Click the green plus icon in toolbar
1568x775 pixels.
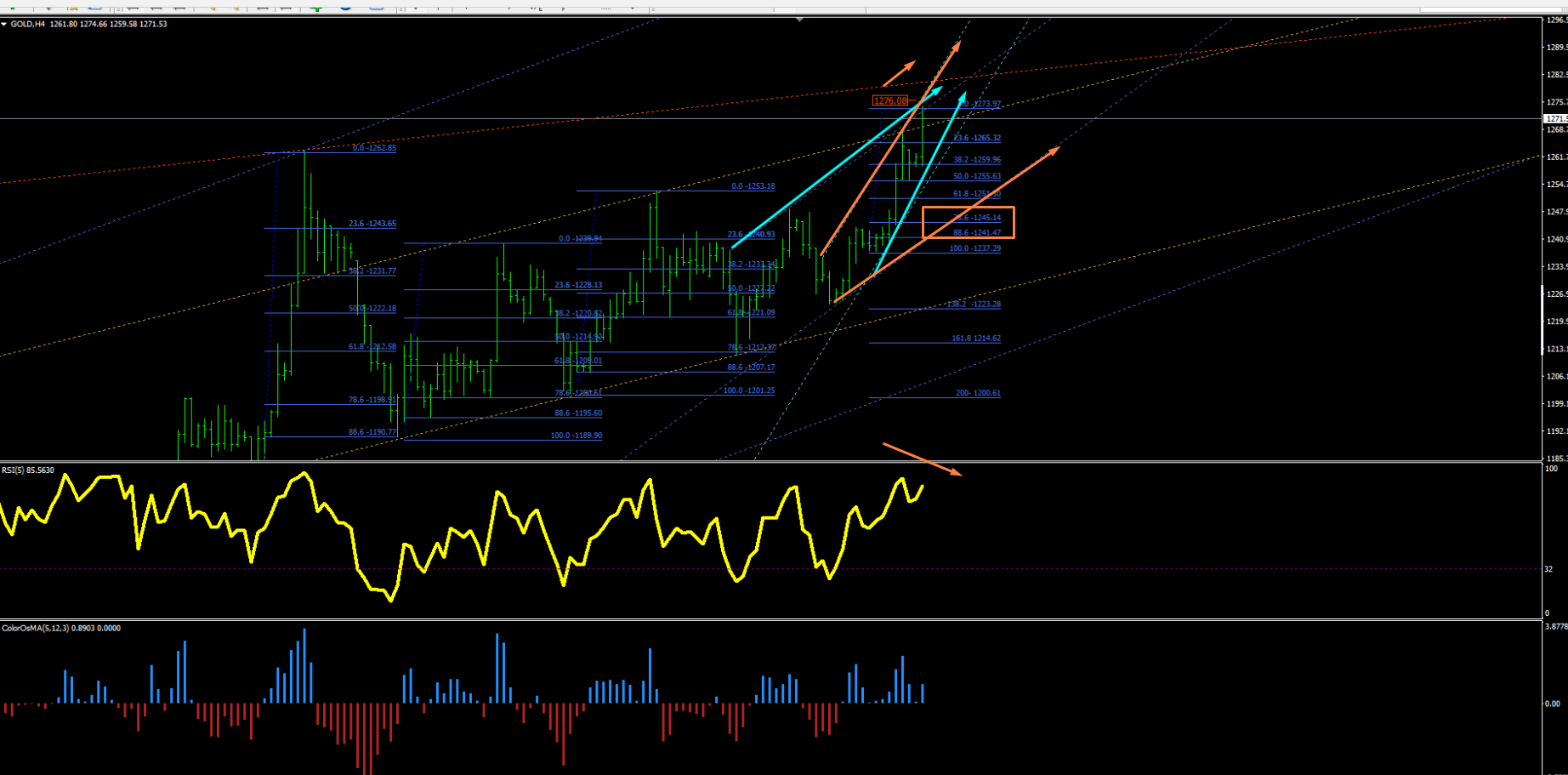point(316,7)
